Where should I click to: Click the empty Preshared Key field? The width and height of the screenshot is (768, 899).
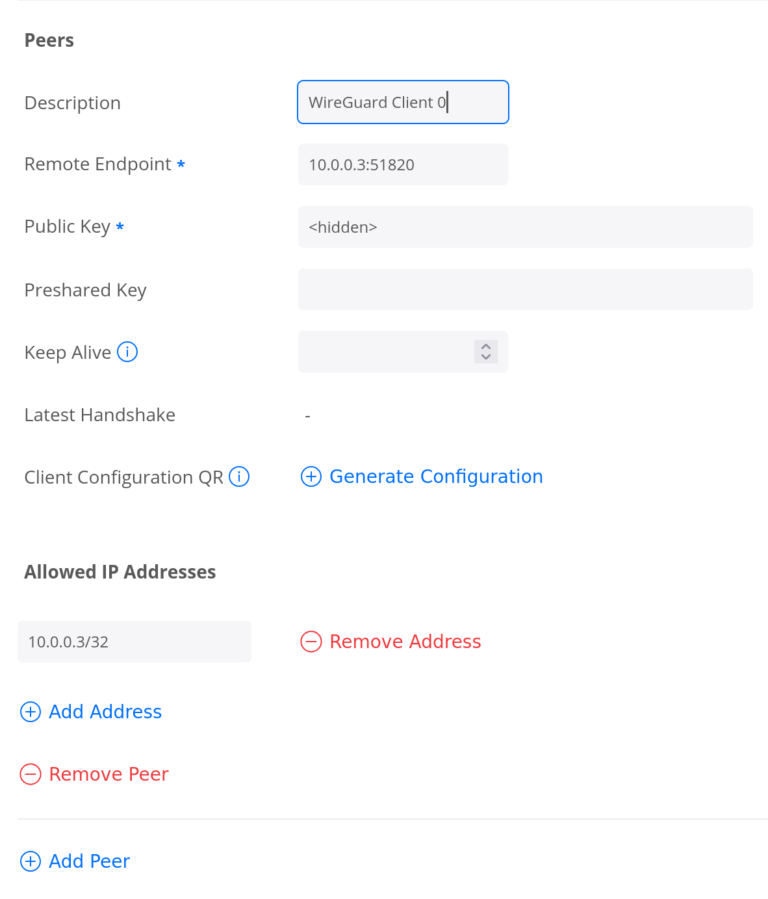coord(525,289)
